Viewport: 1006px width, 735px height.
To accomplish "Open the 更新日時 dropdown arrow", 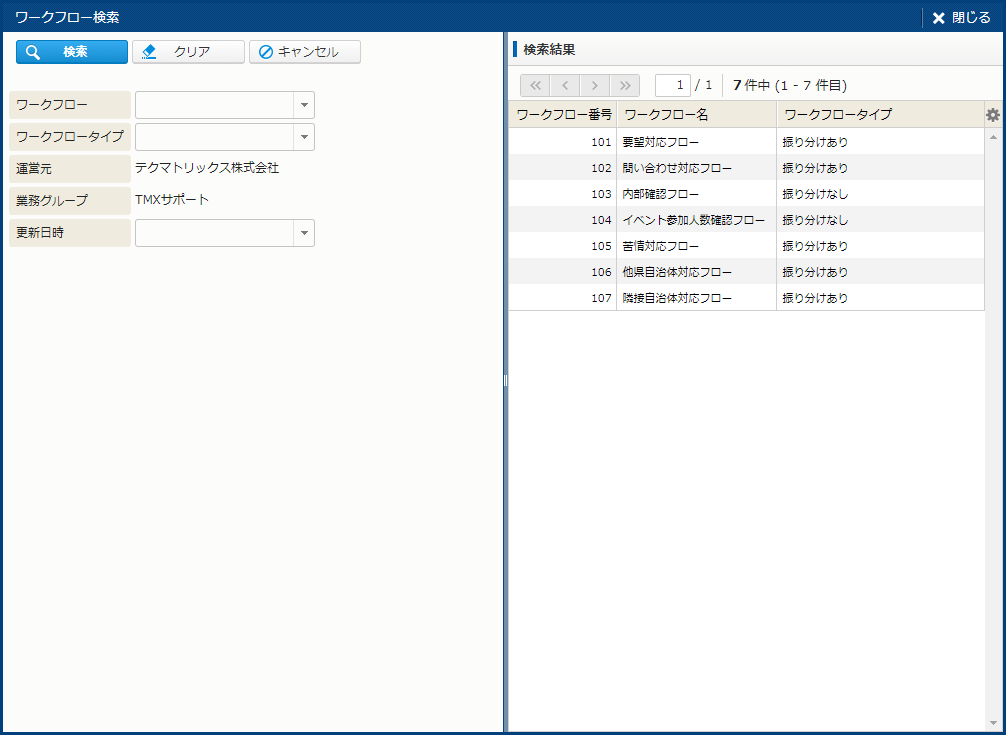I will pos(304,233).
